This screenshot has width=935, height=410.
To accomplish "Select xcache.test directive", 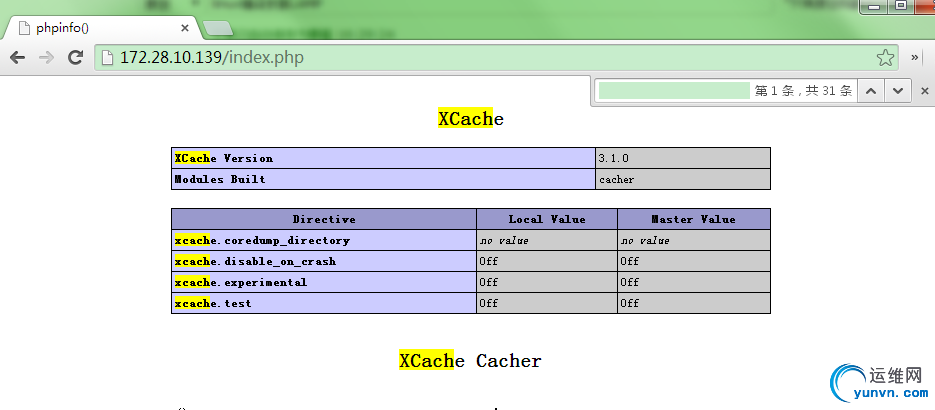I will pyautogui.click(x=213, y=303).
